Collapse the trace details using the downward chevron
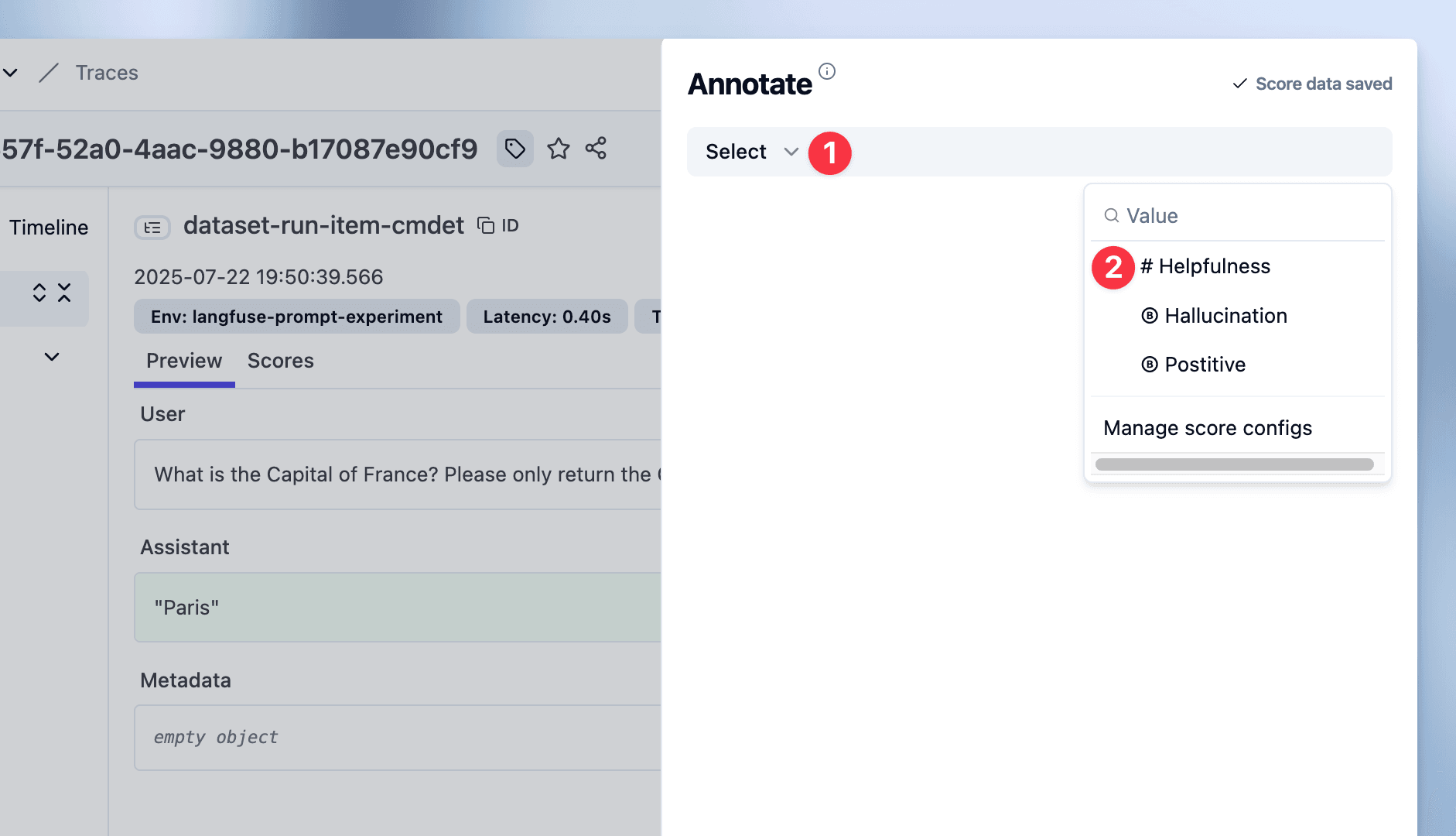The height and width of the screenshot is (836, 1456). tap(51, 357)
